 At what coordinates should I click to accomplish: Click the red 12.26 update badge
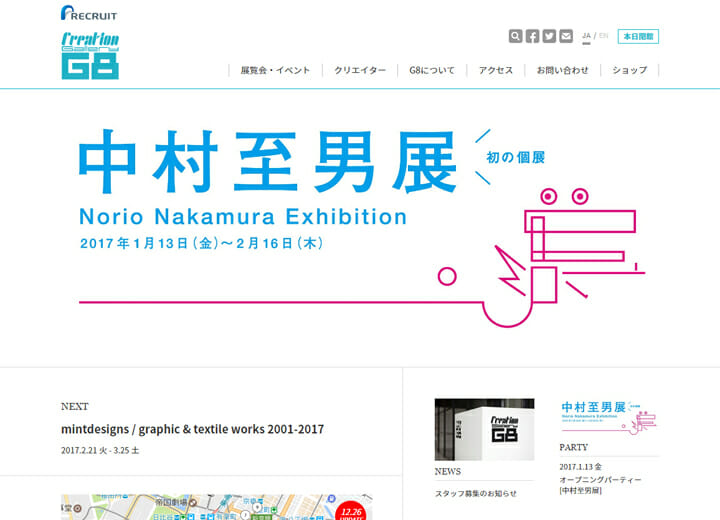351,511
